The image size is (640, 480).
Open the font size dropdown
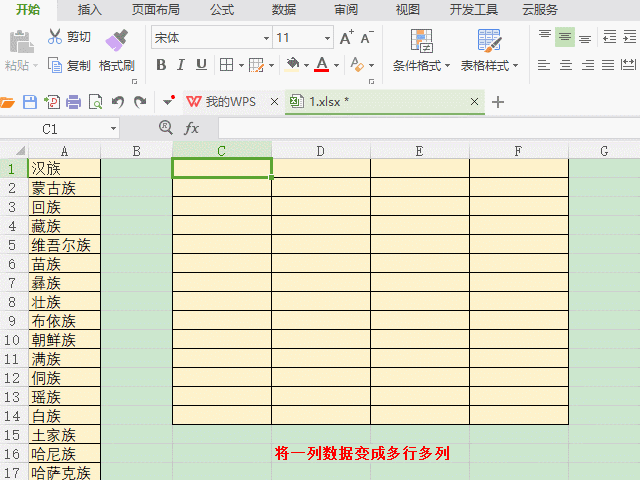(328, 38)
